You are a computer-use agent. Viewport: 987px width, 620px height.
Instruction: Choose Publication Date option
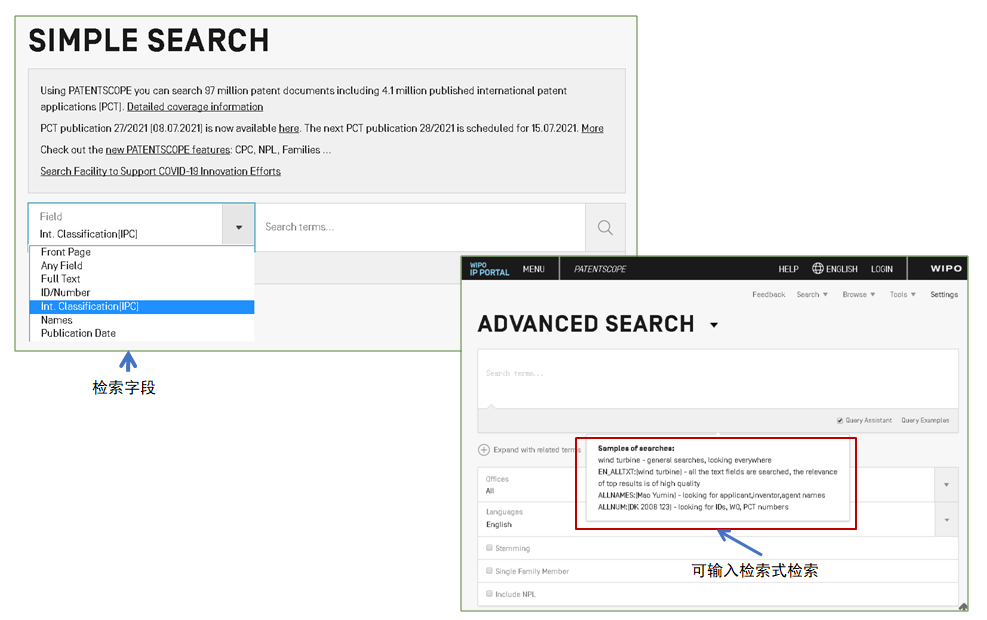[x=78, y=333]
